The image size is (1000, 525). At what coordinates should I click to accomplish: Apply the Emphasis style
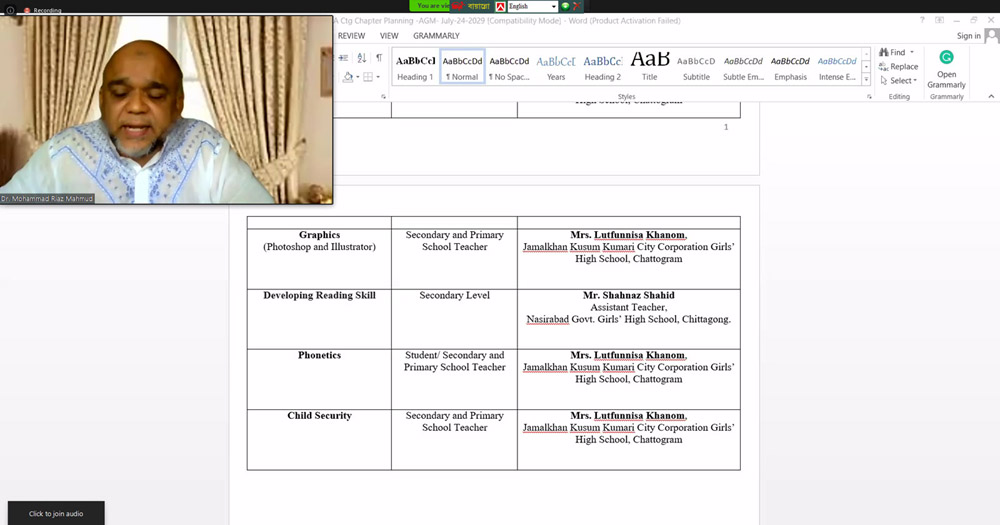pyautogui.click(x=790, y=67)
